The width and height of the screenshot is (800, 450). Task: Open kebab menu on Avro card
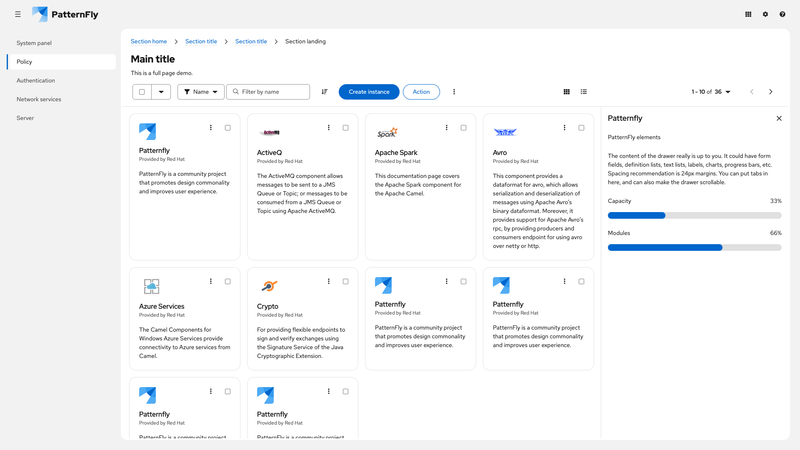pyautogui.click(x=564, y=128)
